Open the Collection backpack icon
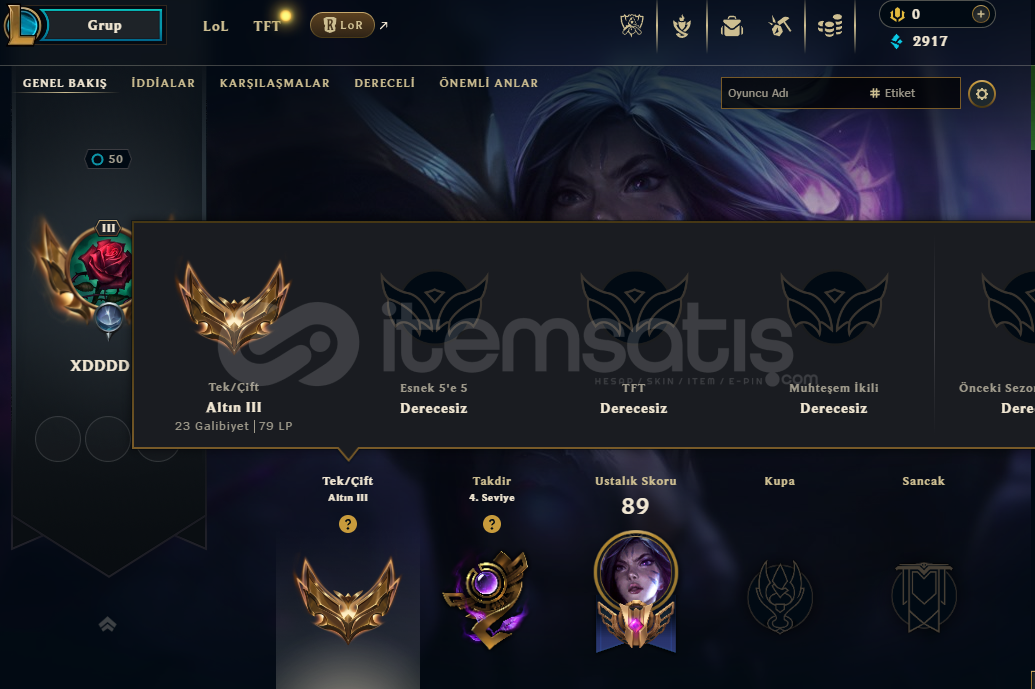This screenshot has width=1035, height=689. 732,26
